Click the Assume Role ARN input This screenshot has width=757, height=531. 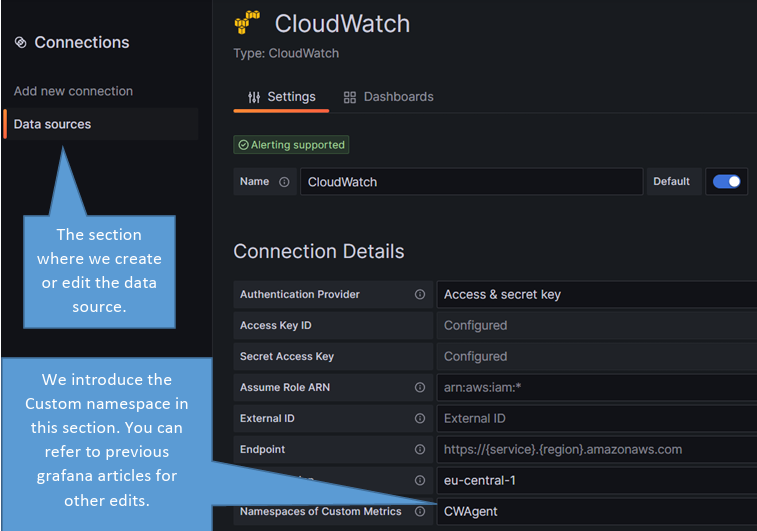tap(597, 387)
